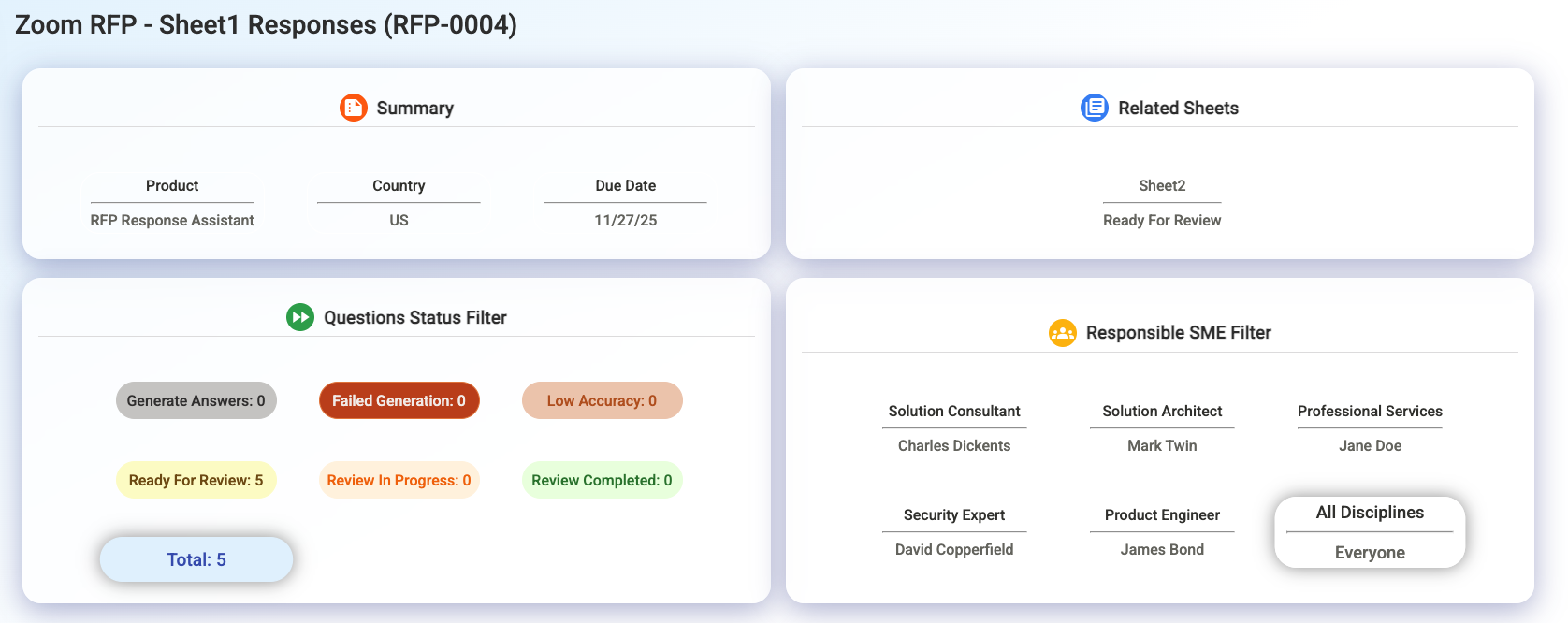Click the Zoom RFP - Sheet1 Responses title

(267, 24)
